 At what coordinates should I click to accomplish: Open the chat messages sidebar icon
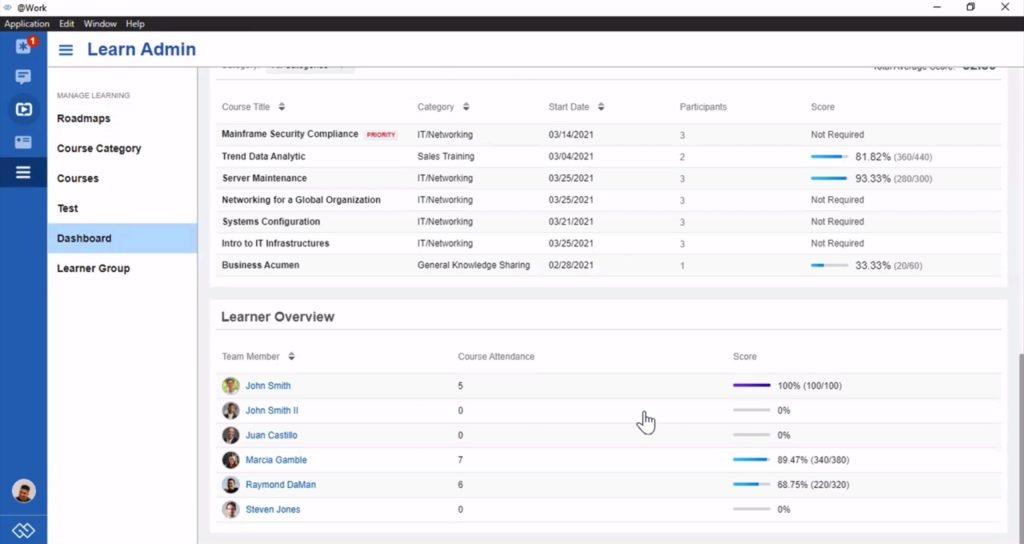(x=23, y=77)
